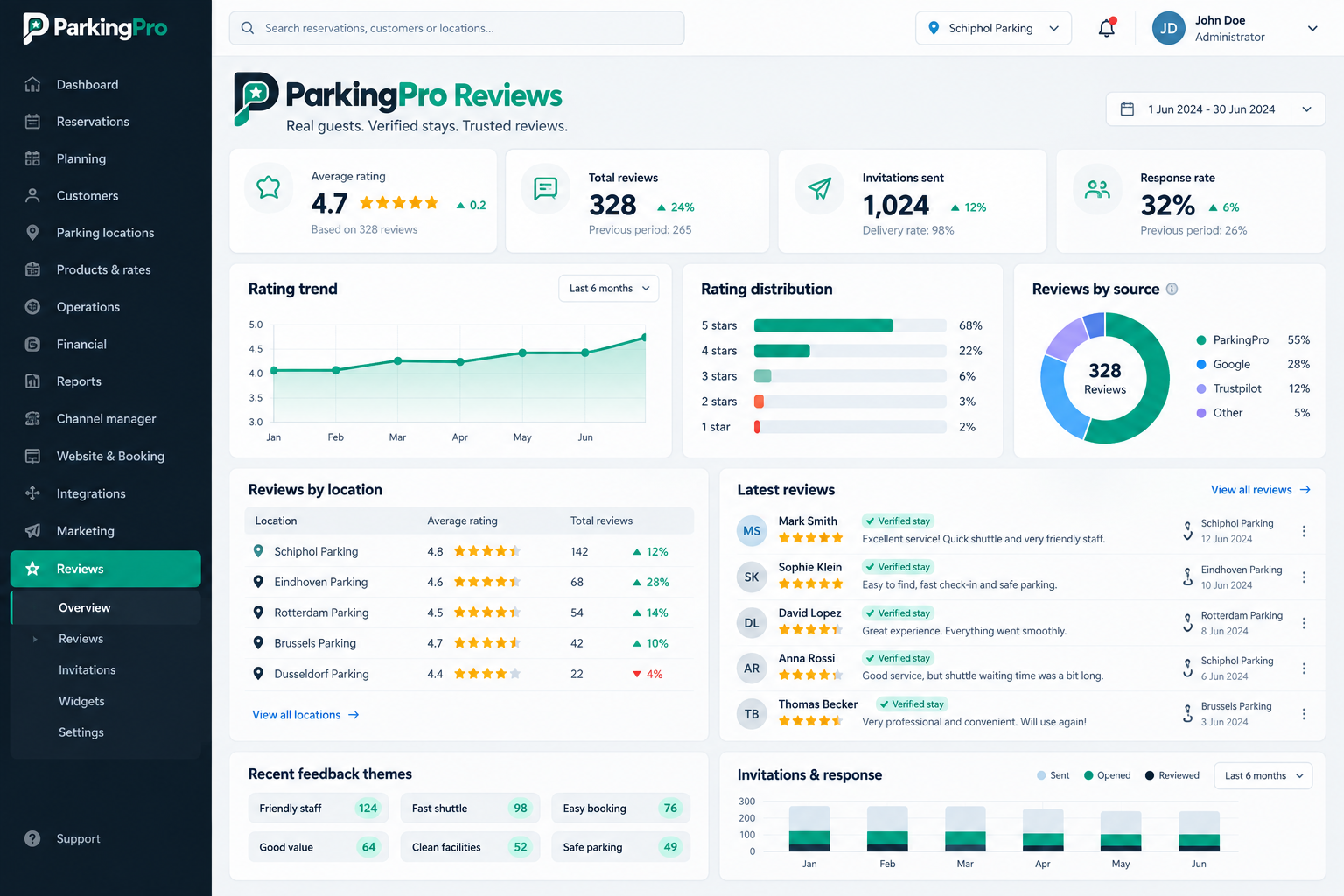1344x896 pixels.
Task: Select Widgets submenu item
Action: pos(81,701)
